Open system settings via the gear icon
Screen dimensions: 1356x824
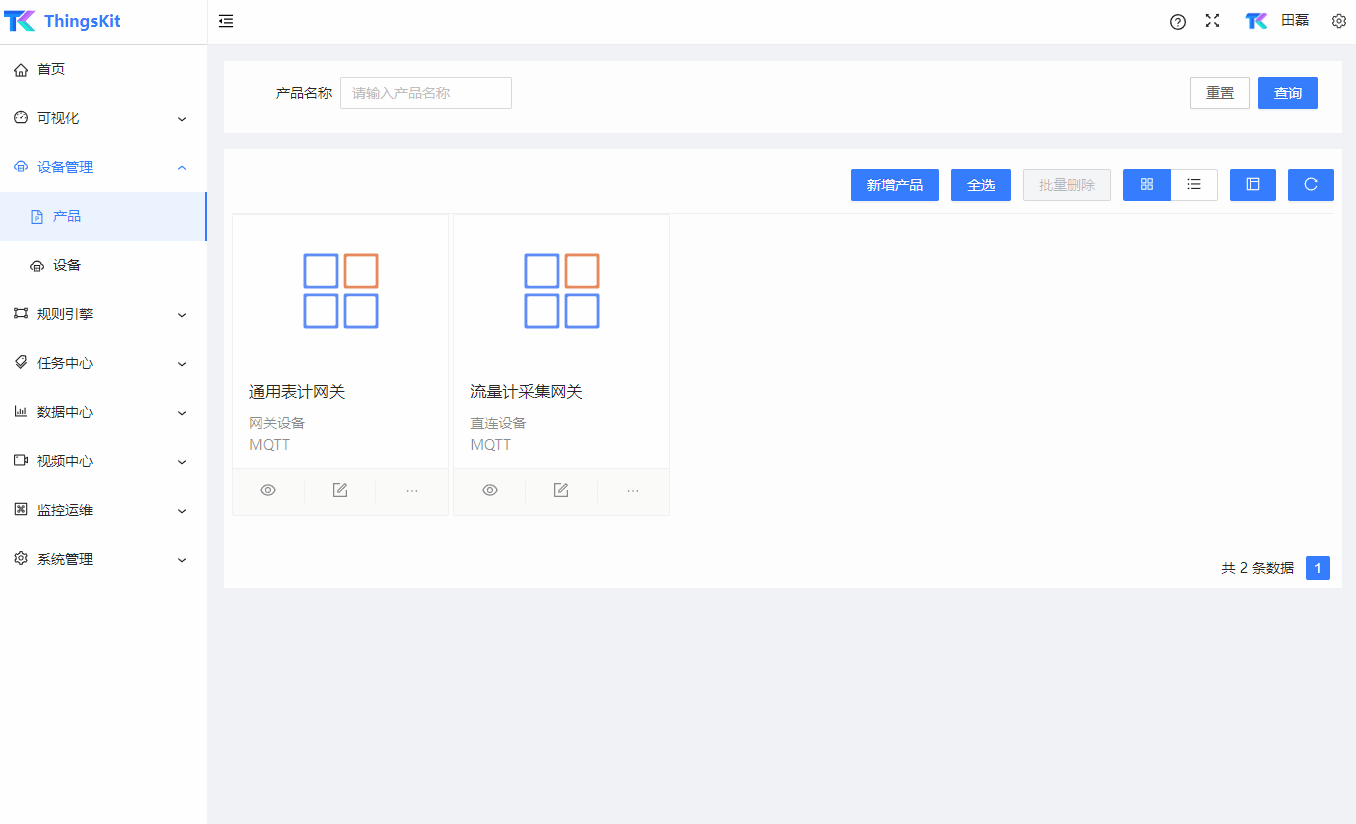click(1338, 20)
